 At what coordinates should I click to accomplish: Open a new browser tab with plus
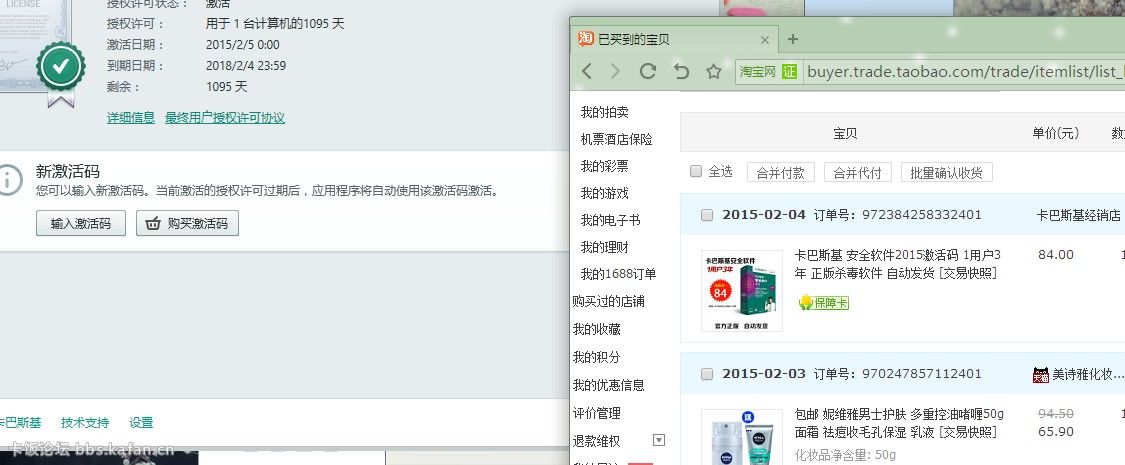tap(792, 39)
